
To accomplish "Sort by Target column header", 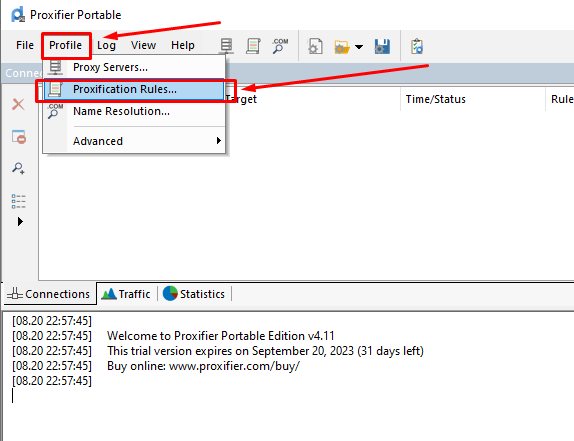I will 312,99.
